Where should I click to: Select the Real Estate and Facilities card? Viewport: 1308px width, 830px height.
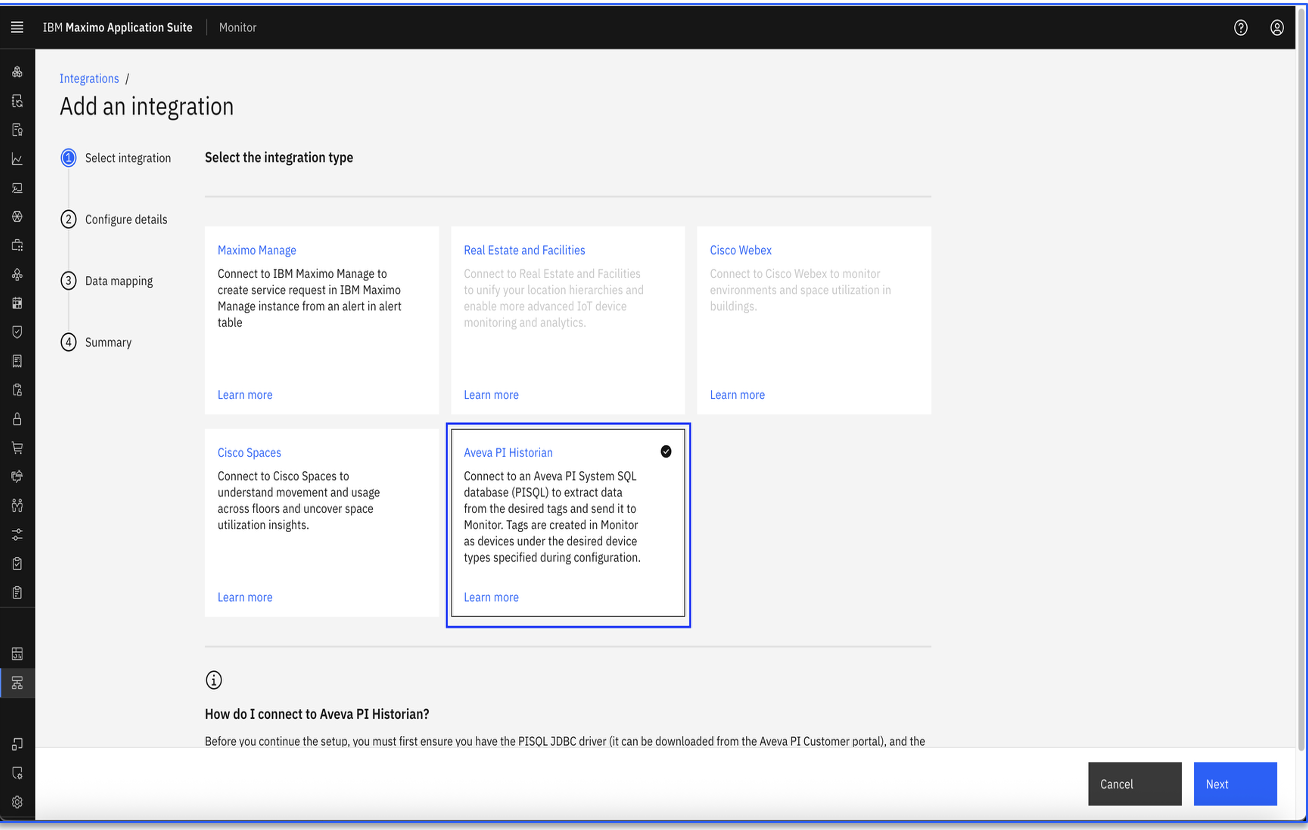(568, 320)
